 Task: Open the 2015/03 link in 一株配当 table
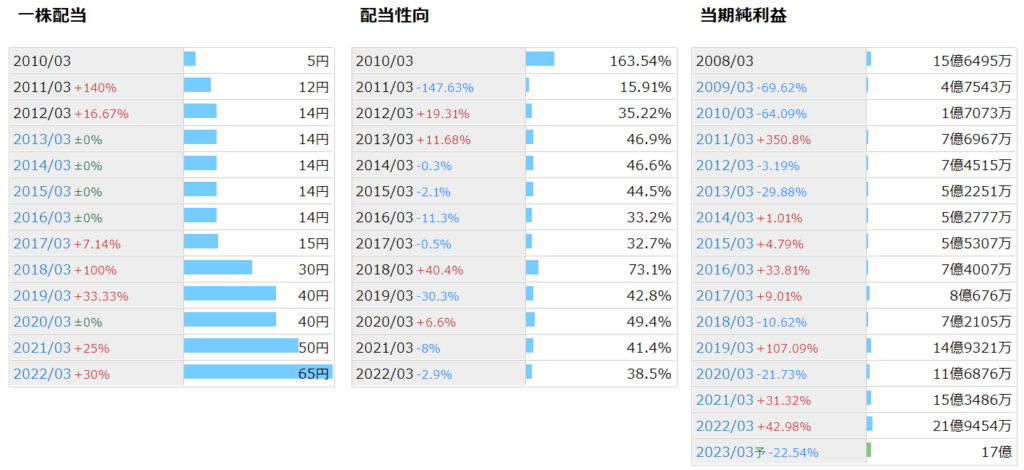pos(42,191)
